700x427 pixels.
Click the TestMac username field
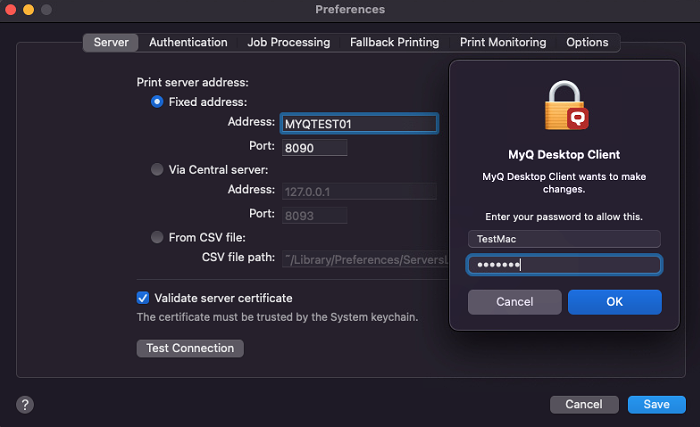[x=564, y=239]
